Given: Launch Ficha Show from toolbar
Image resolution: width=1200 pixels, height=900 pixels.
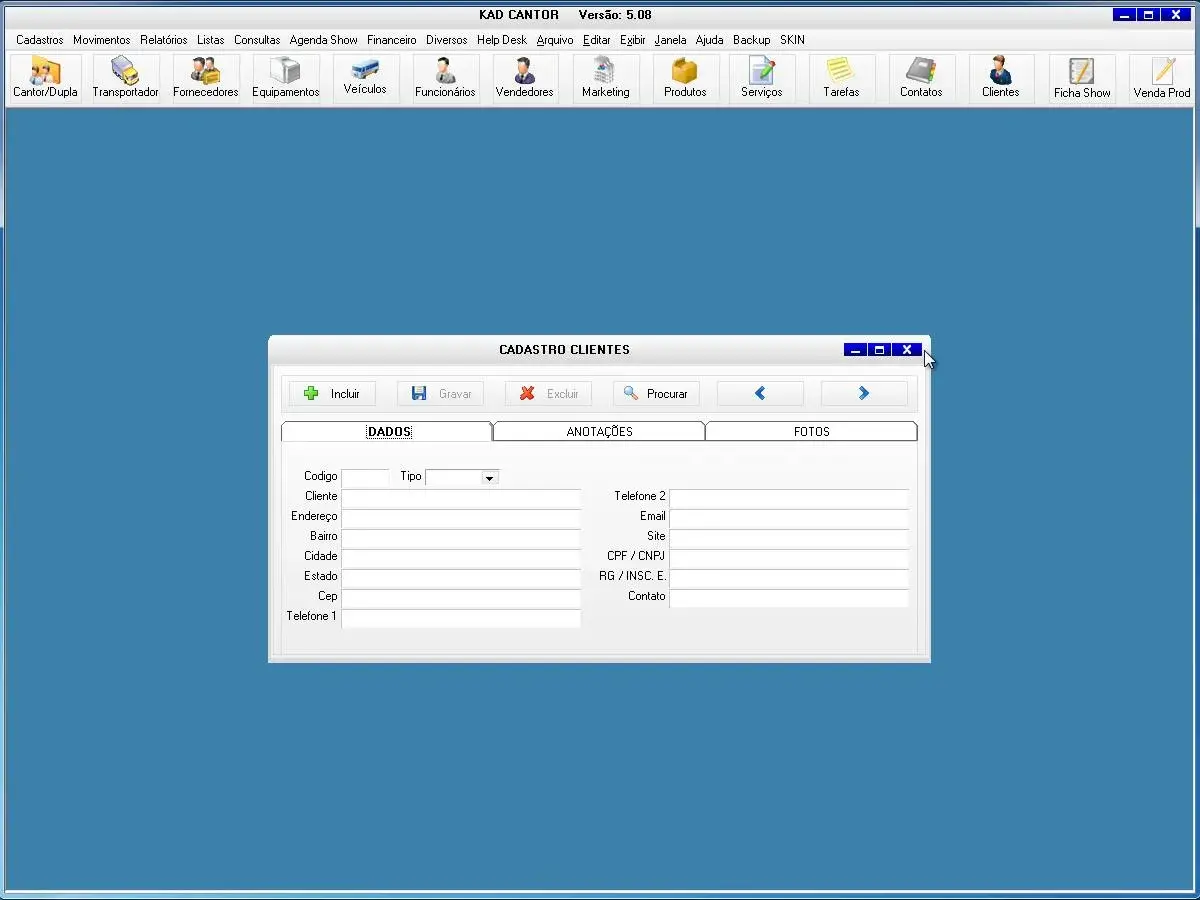Looking at the screenshot, I should (1082, 78).
